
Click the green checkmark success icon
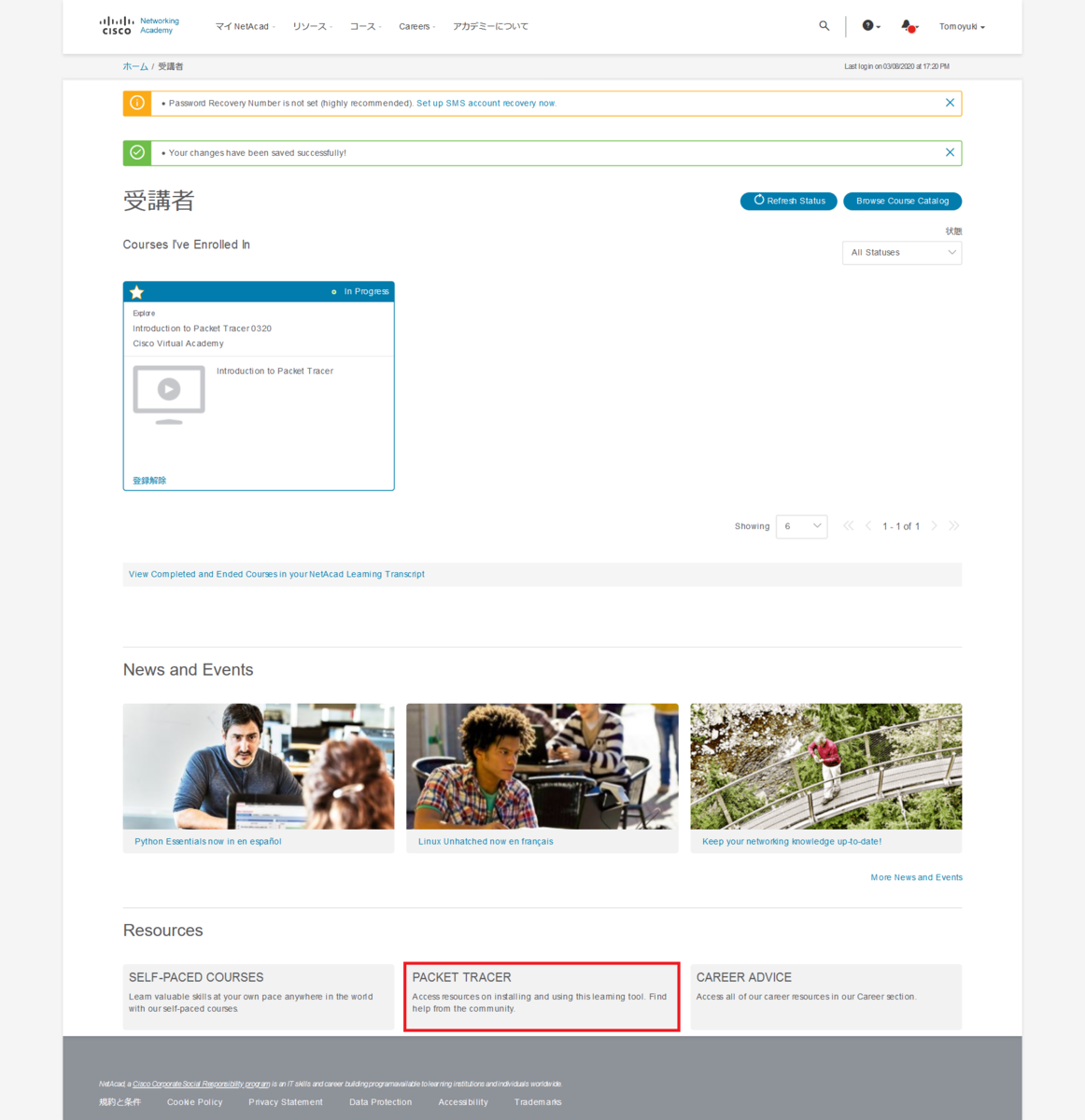click(137, 152)
